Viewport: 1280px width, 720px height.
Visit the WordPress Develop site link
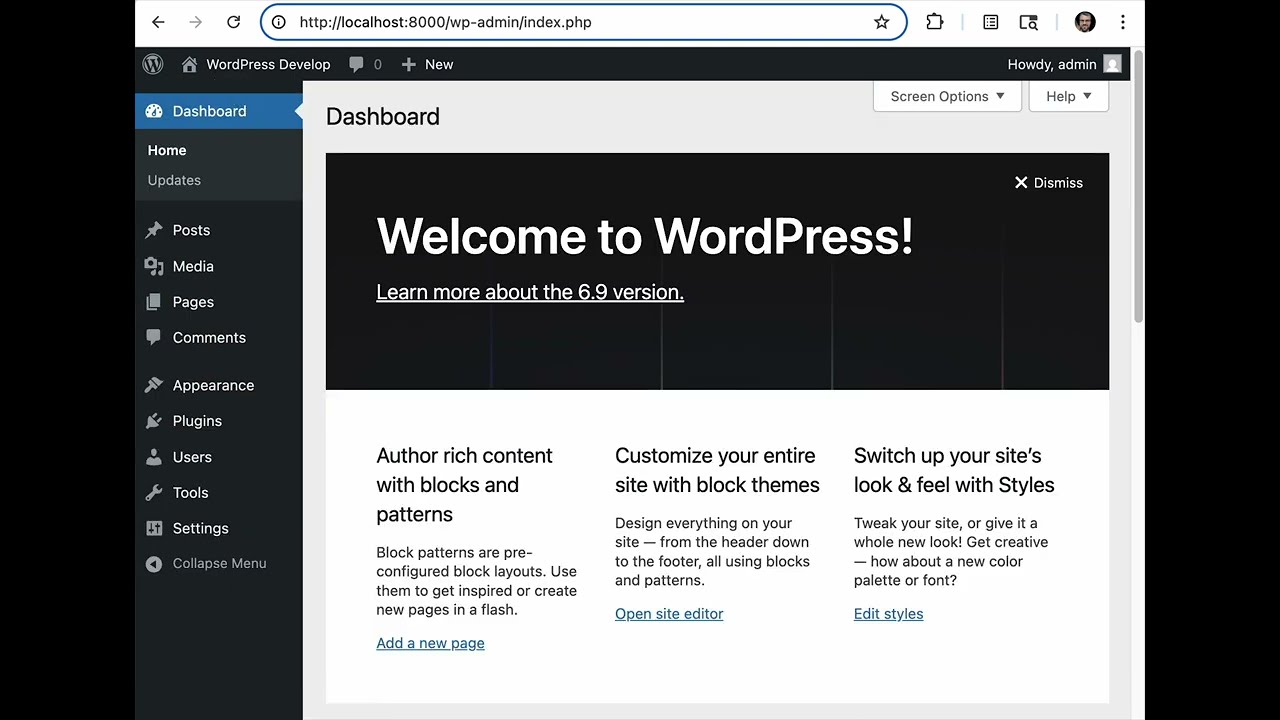[268, 64]
